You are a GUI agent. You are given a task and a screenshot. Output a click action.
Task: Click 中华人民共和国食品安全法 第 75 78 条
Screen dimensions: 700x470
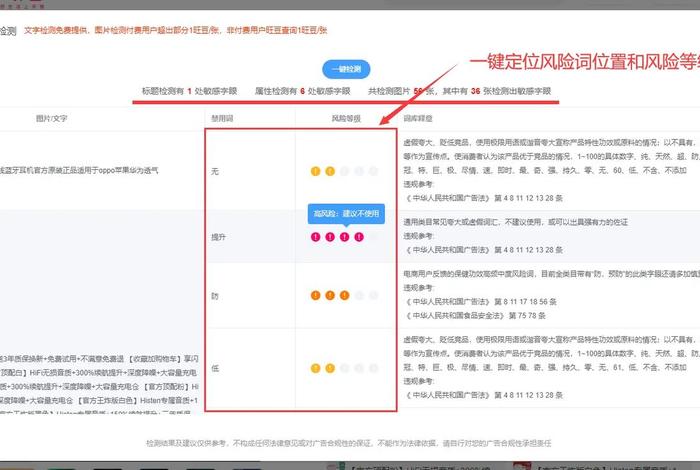[475, 316]
